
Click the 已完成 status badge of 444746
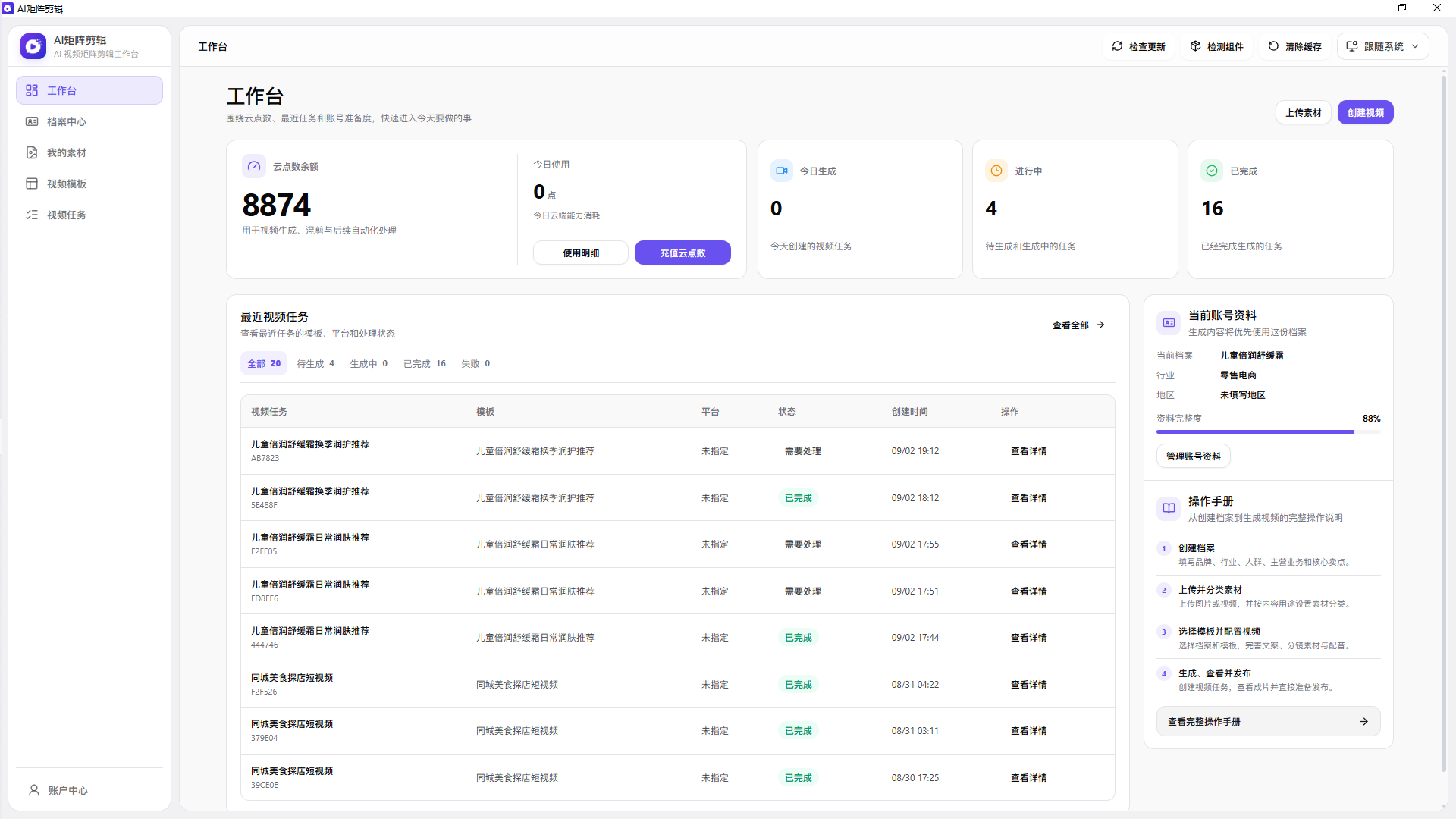[x=798, y=638]
